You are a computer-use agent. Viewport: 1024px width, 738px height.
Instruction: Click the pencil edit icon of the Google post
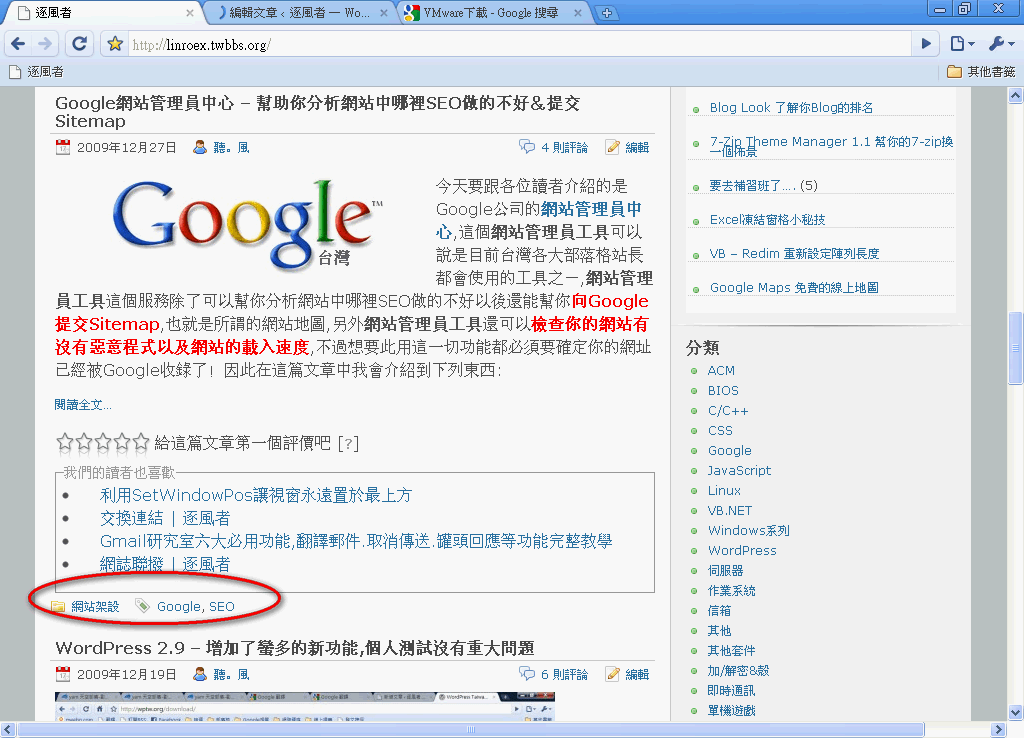pos(612,147)
